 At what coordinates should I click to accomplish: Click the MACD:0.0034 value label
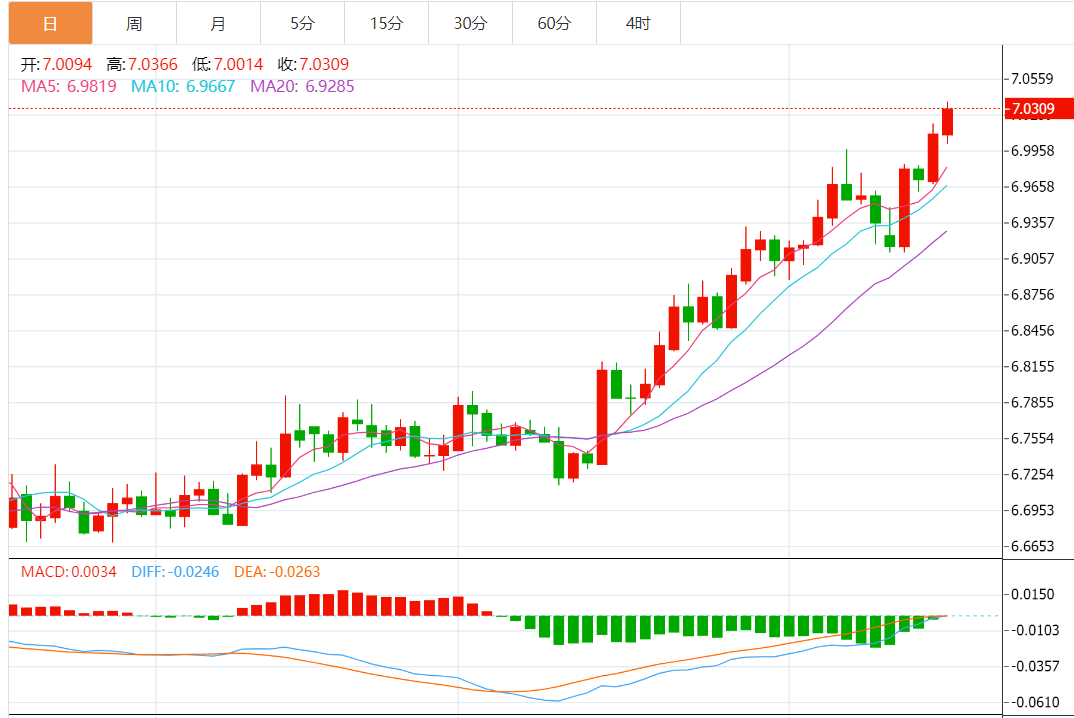(68, 572)
